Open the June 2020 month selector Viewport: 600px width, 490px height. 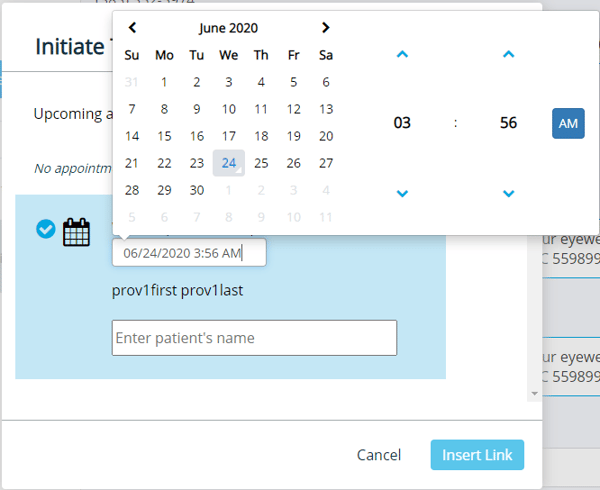[x=229, y=28]
